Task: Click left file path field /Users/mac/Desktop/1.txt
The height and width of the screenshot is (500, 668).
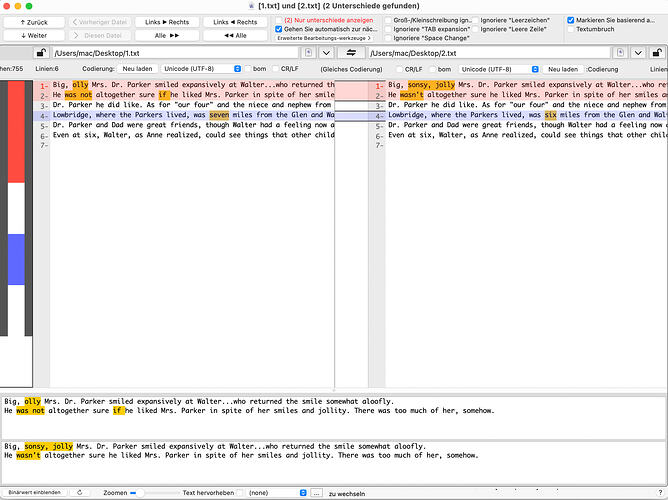Action: tap(175, 53)
